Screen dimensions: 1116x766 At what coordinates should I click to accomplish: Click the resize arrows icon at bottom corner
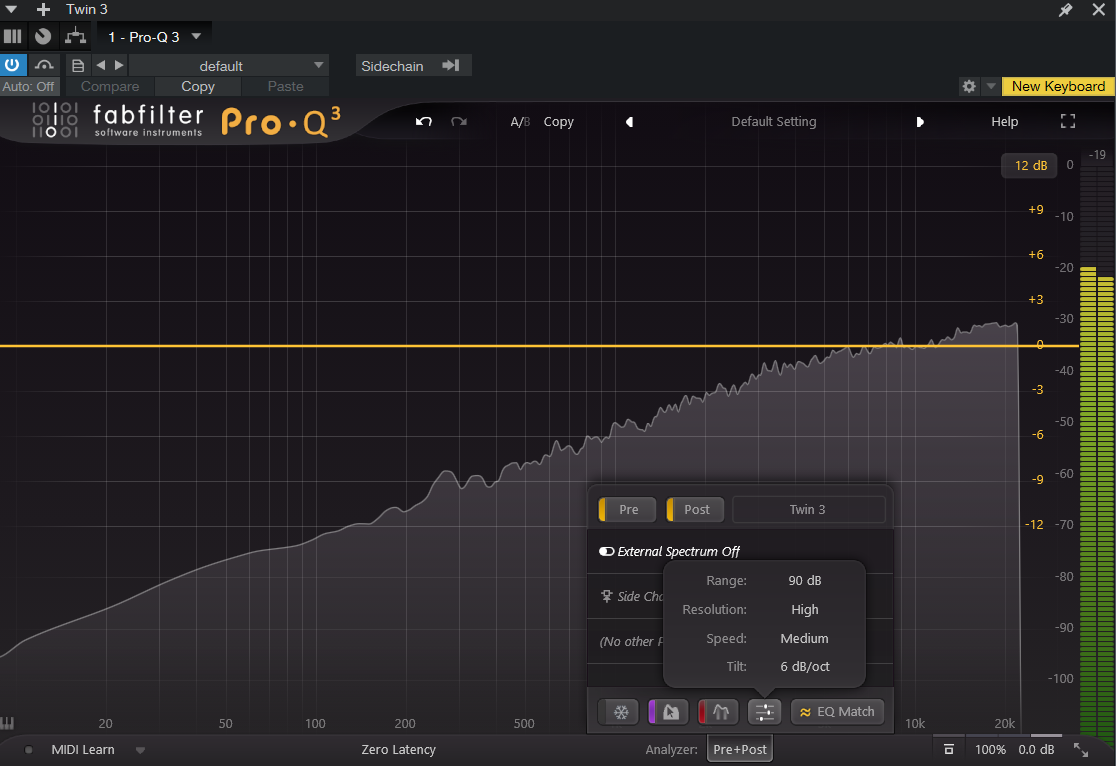(x=1081, y=750)
